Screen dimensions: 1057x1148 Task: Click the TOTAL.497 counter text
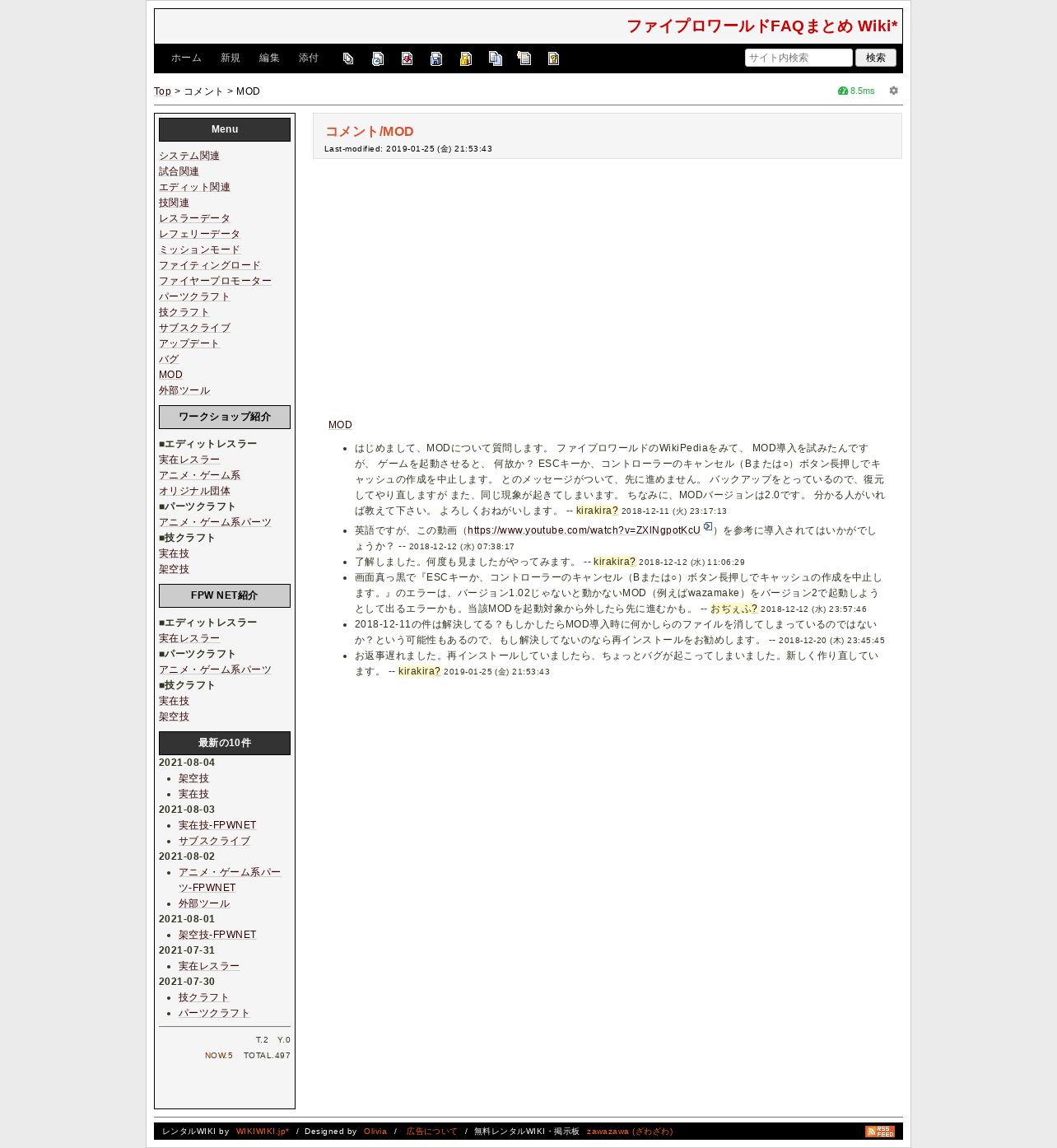(x=267, y=1056)
